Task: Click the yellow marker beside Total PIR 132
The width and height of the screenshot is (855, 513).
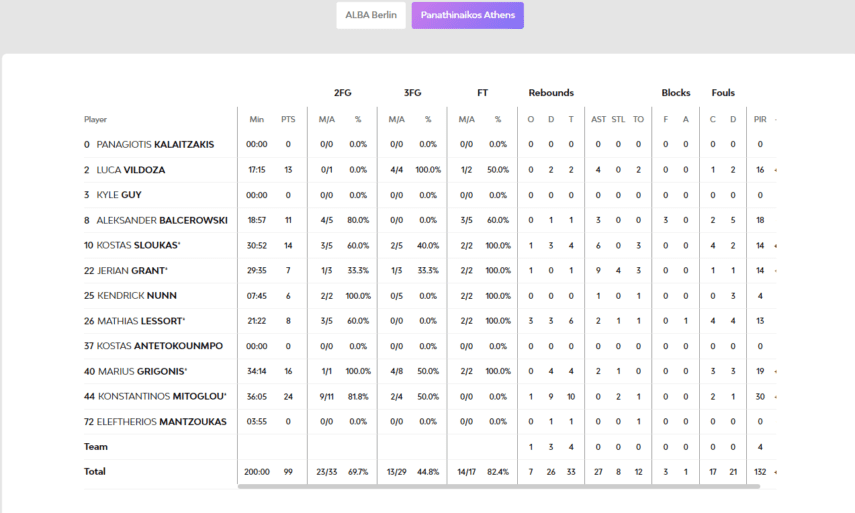Action: tap(777, 471)
